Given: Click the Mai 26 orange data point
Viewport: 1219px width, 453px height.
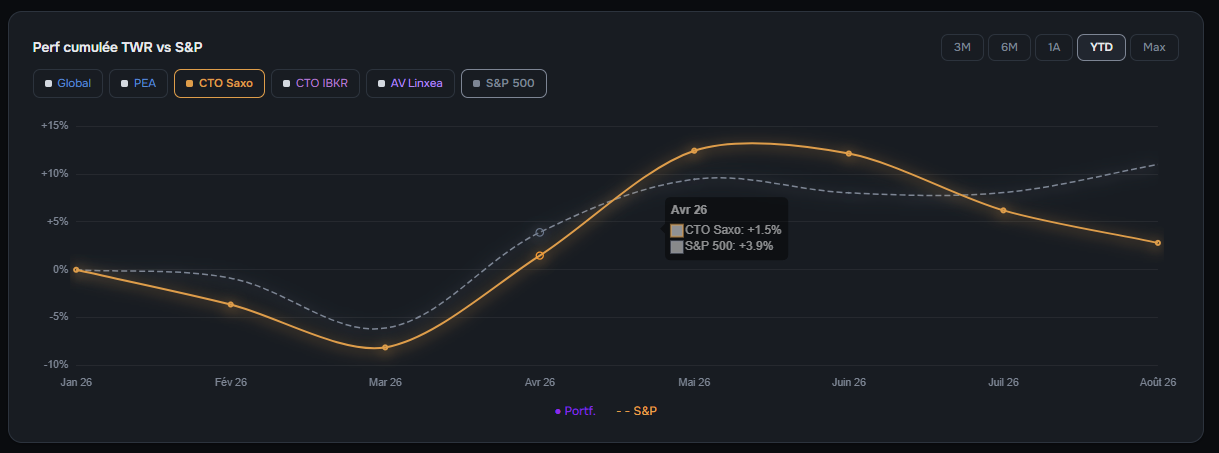Looking at the screenshot, I should (x=694, y=151).
